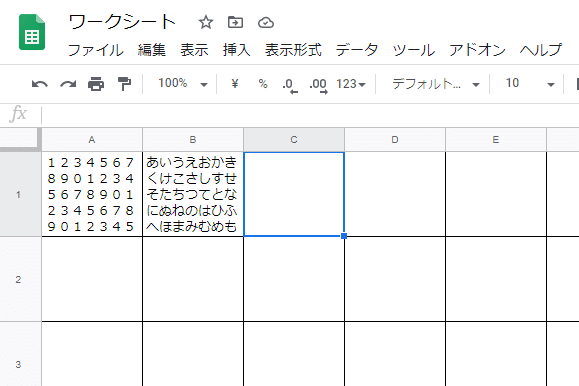Select column B header
The image size is (579, 386).
point(193,140)
